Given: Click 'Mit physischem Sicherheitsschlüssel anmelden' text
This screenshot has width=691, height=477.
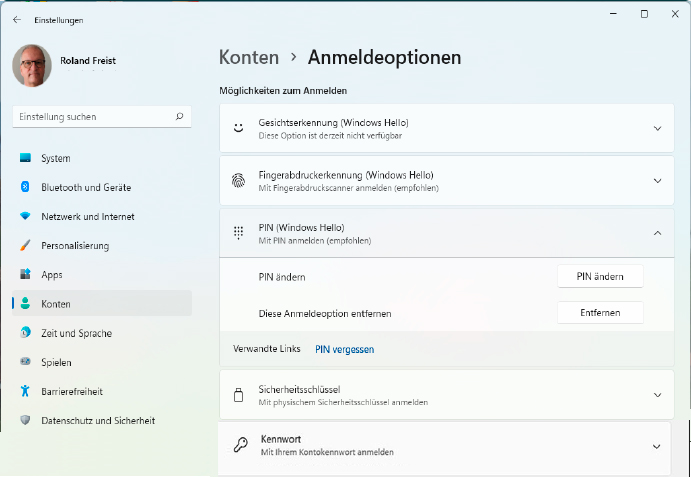Looking at the screenshot, I should 343,402.
